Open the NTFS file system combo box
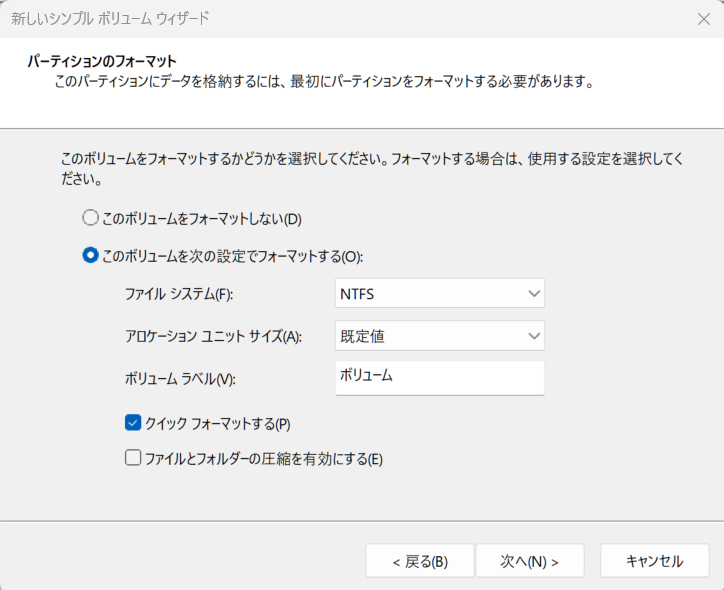 coord(440,294)
